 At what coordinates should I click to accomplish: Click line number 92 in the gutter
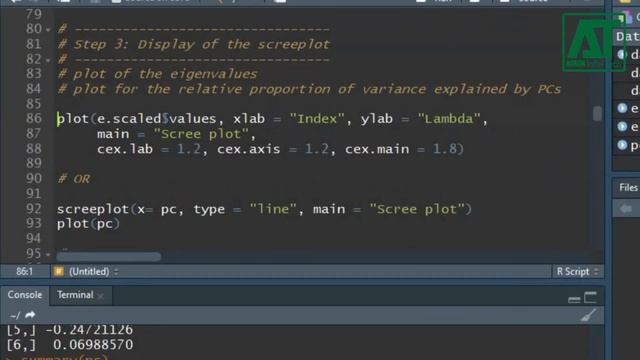tap(34, 209)
